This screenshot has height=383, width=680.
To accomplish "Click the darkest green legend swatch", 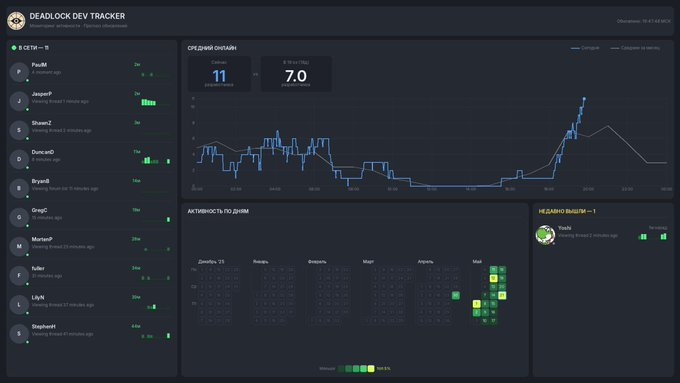I will pos(341,369).
